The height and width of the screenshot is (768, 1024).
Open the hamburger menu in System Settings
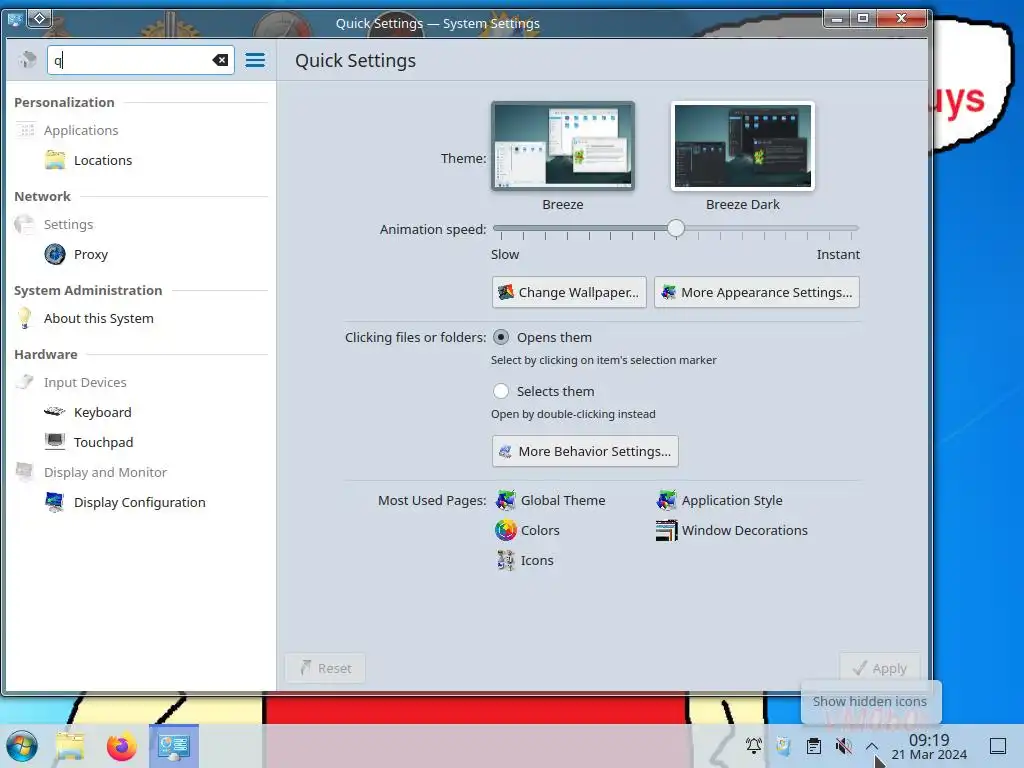pyautogui.click(x=255, y=60)
